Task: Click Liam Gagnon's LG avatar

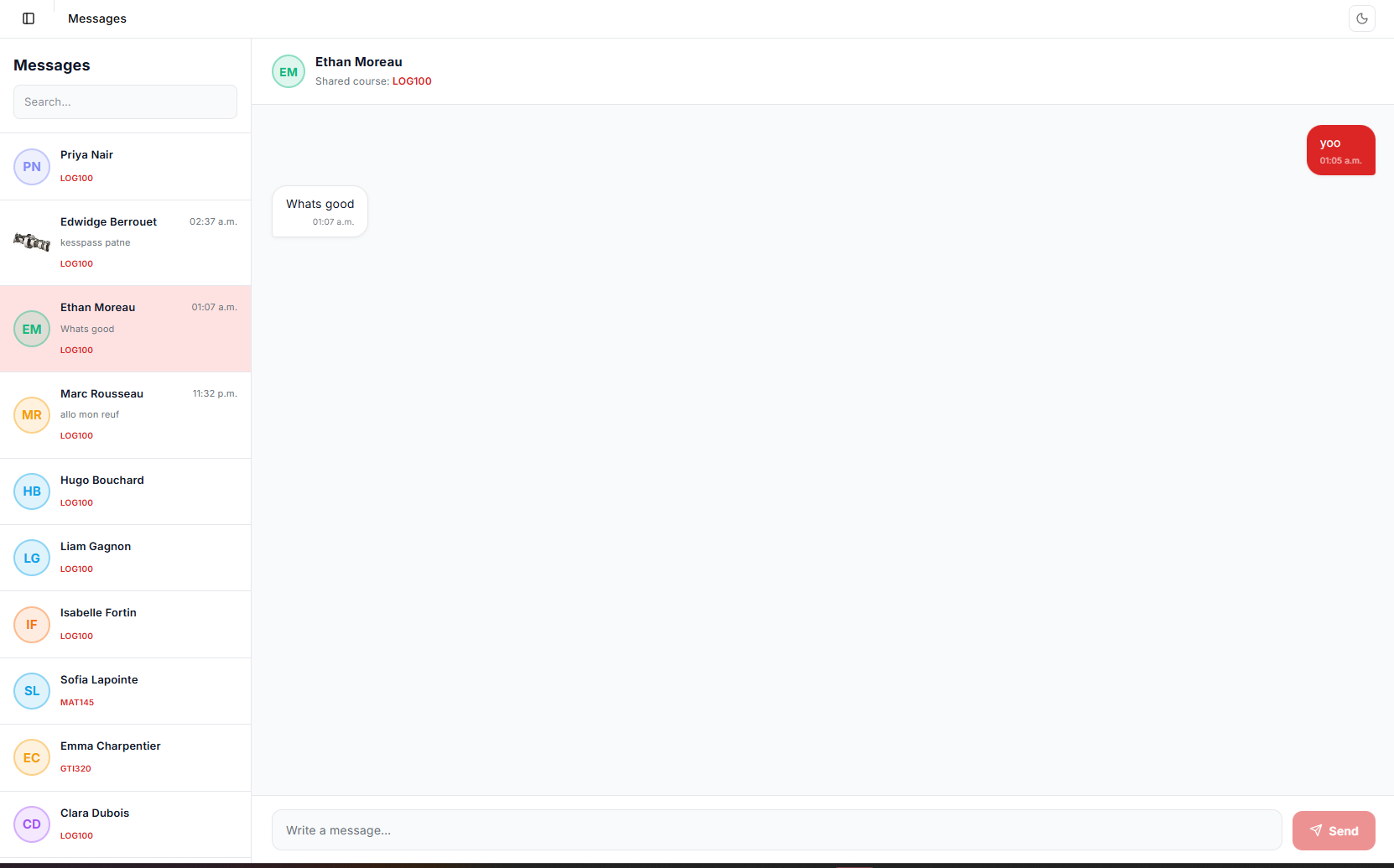Action: tap(32, 558)
